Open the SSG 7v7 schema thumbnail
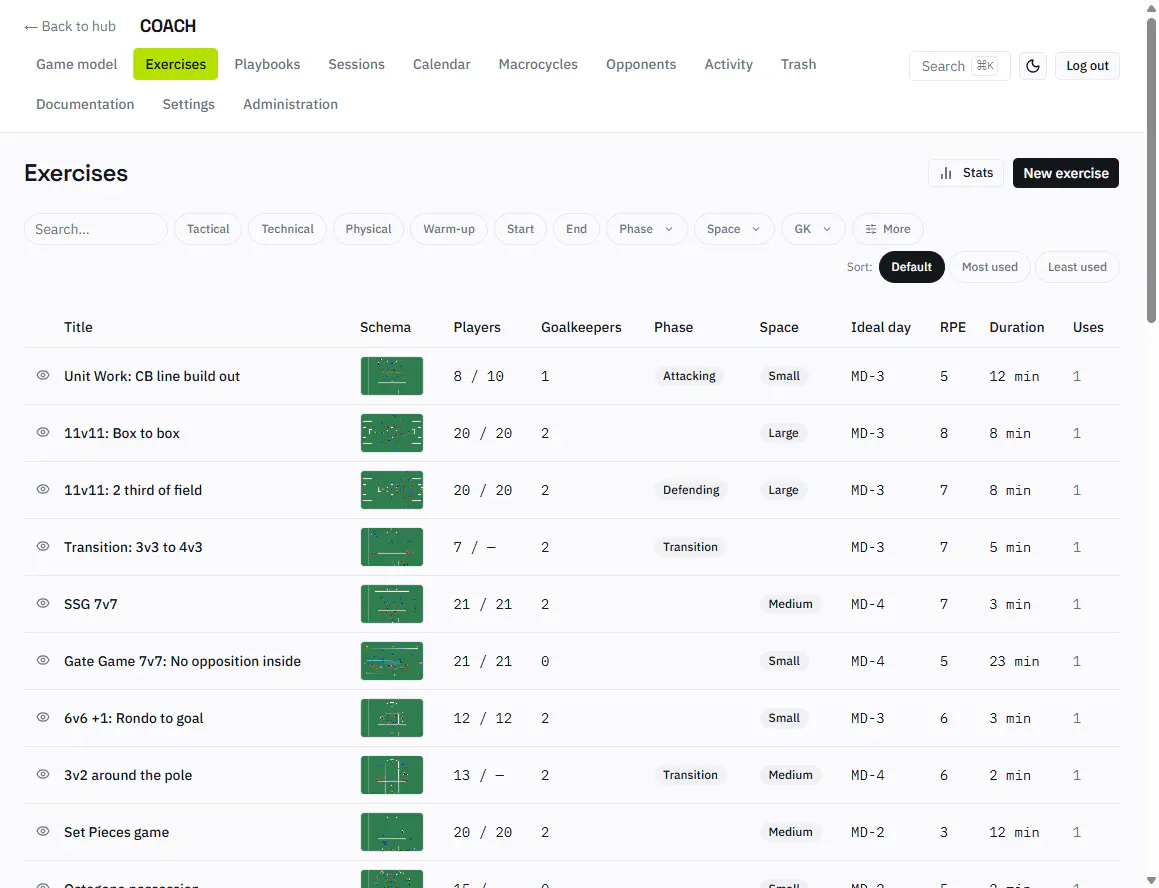The width and height of the screenshot is (1159, 888). point(392,603)
